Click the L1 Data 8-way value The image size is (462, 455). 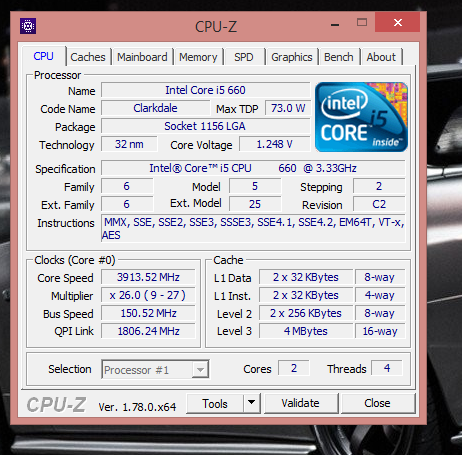click(x=380, y=277)
